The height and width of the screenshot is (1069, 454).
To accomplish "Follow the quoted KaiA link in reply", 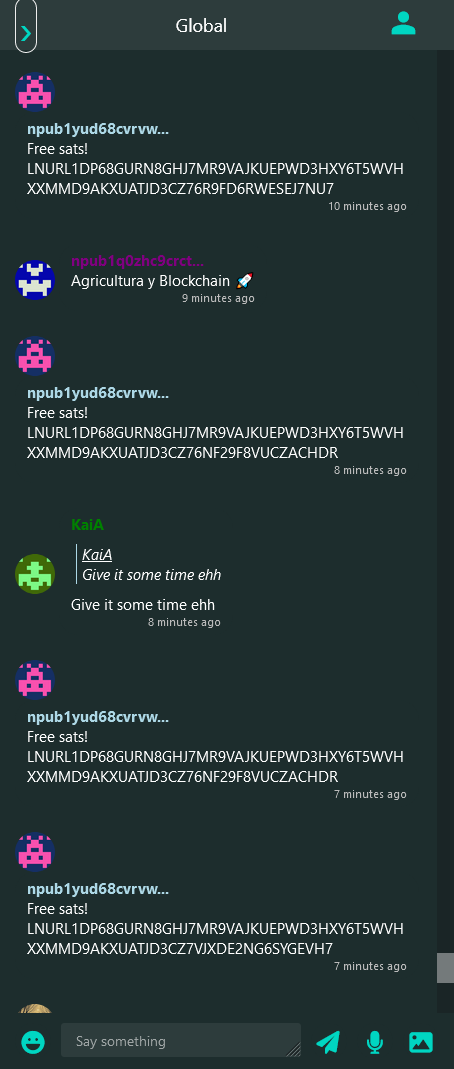I will point(97,555).
